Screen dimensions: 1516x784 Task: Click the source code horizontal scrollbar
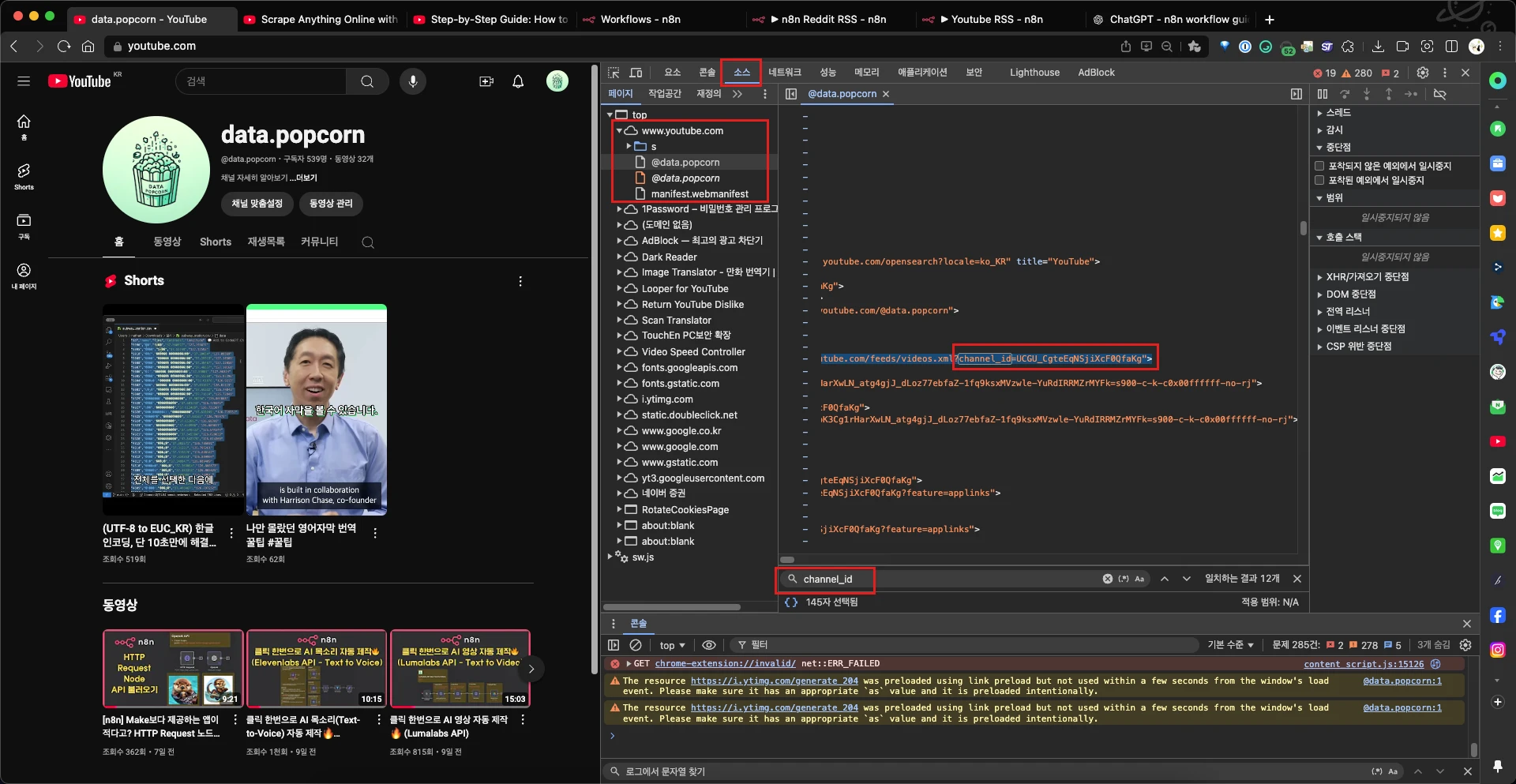pyautogui.click(x=787, y=560)
